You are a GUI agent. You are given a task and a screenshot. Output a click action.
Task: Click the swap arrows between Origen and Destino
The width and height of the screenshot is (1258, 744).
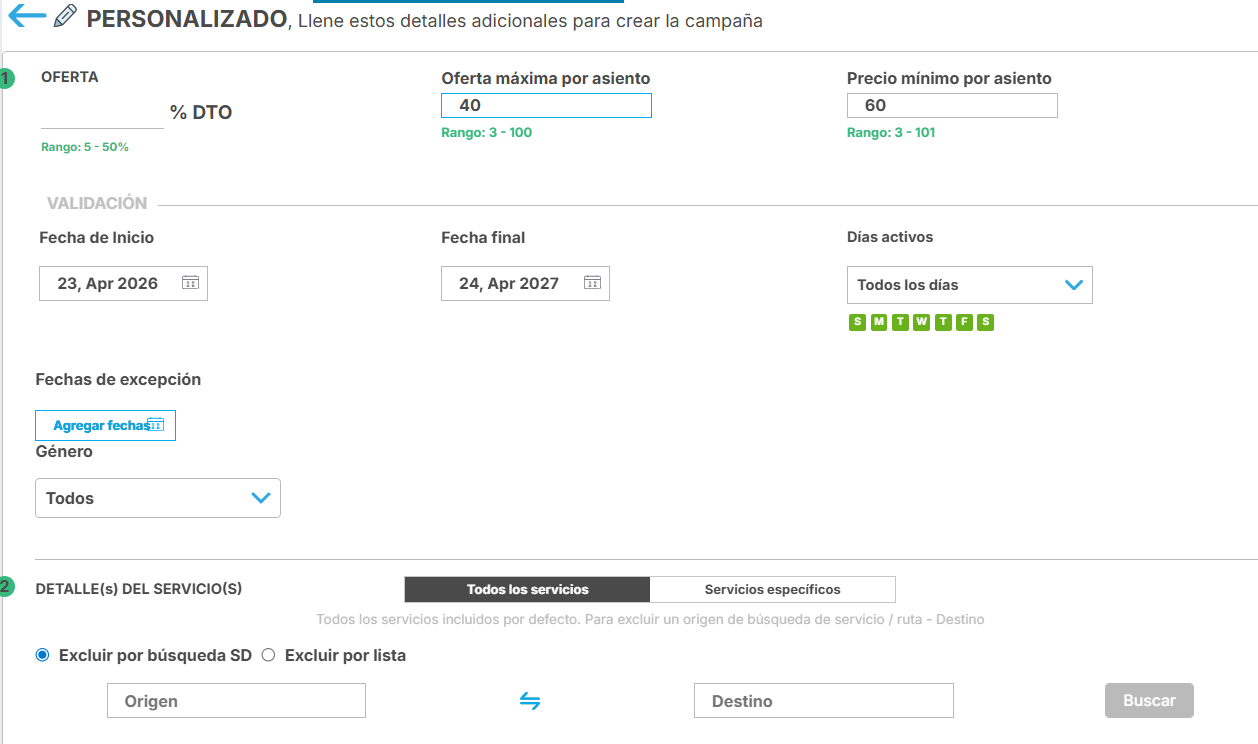[x=529, y=700]
